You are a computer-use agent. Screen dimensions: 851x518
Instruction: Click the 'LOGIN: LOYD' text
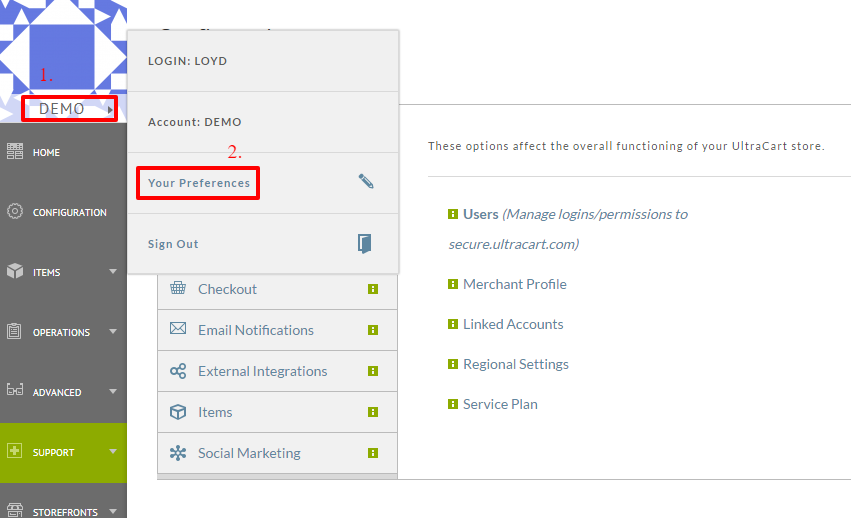click(187, 61)
